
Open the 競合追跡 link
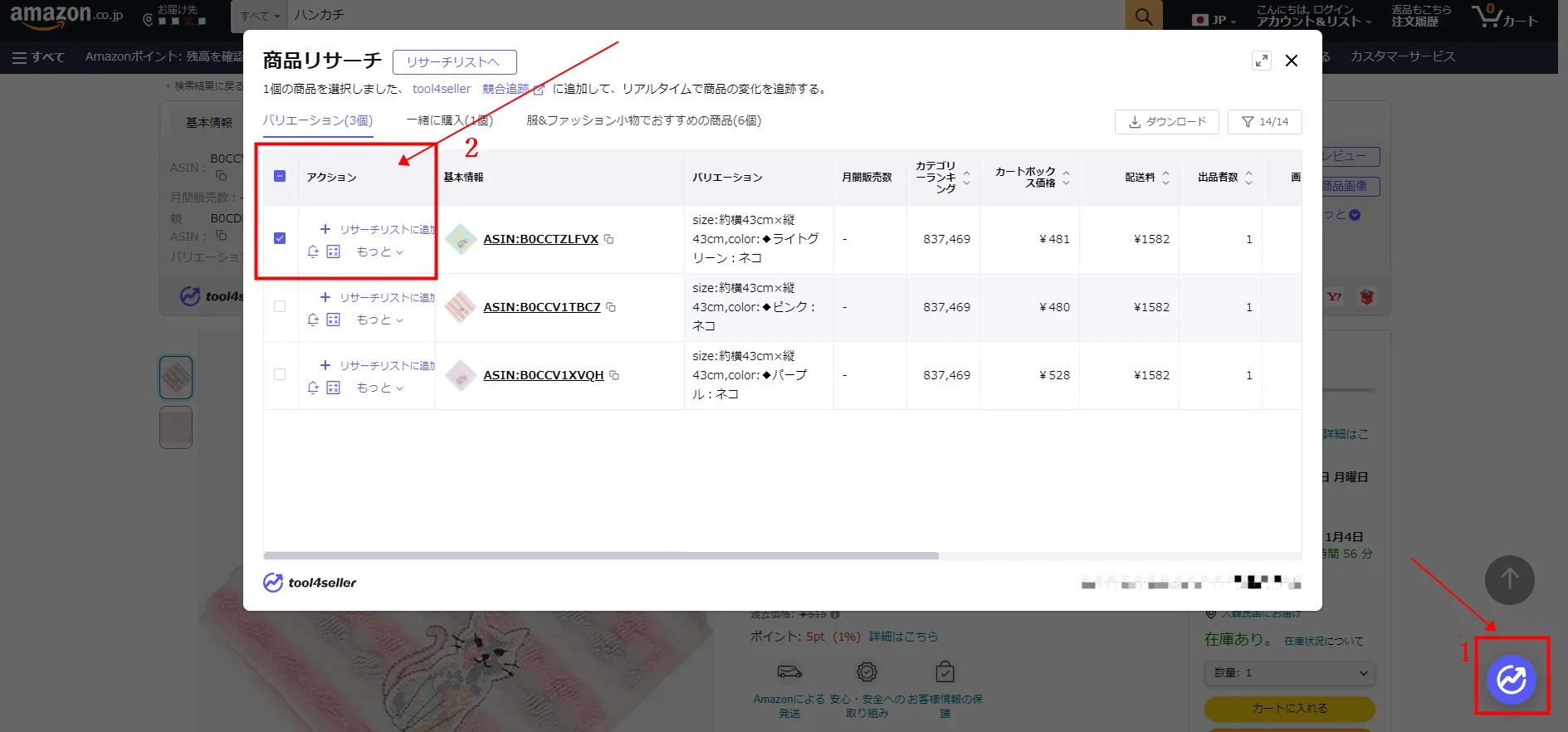pos(513,89)
